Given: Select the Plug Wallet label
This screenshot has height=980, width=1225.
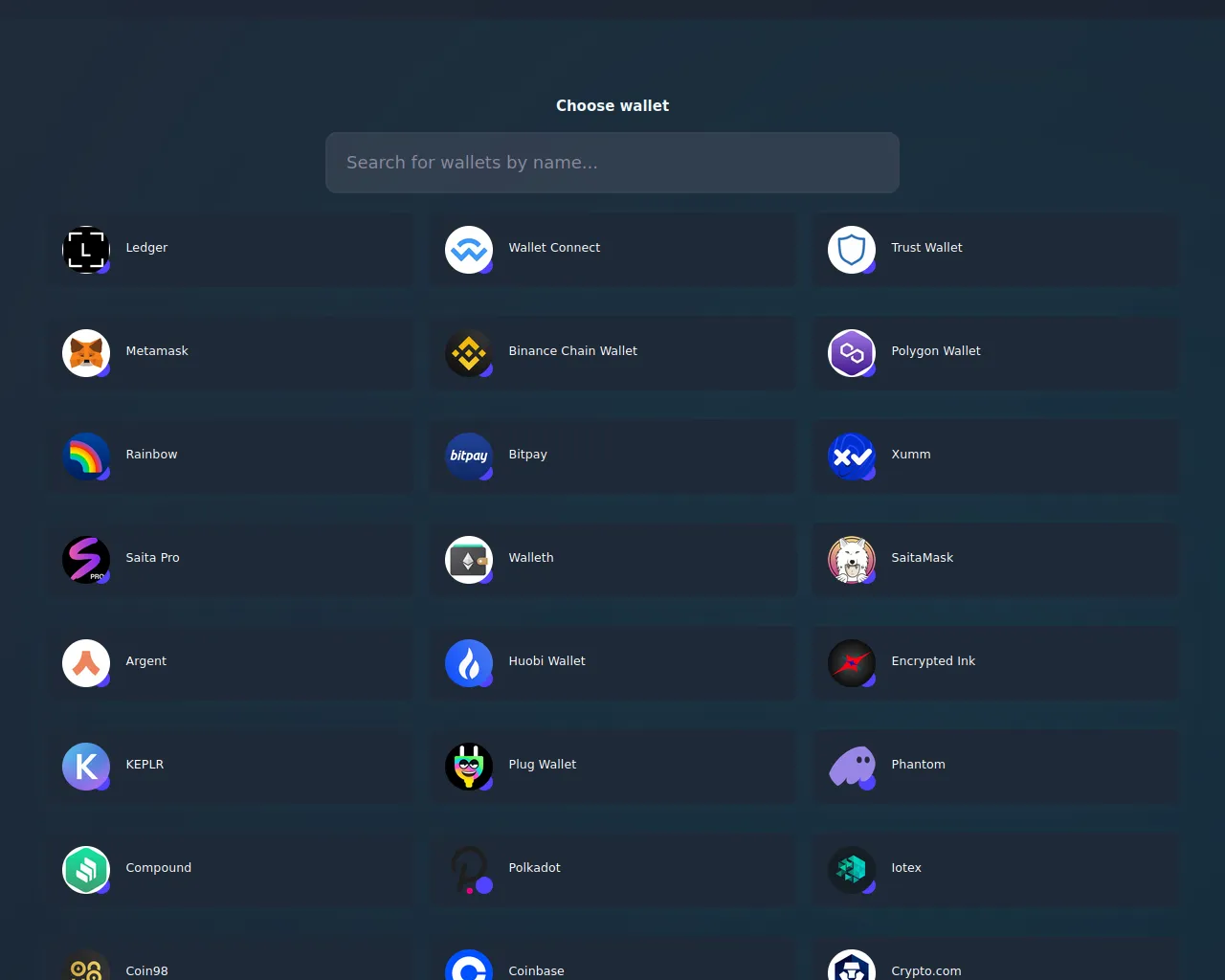Looking at the screenshot, I should point(542,764).
